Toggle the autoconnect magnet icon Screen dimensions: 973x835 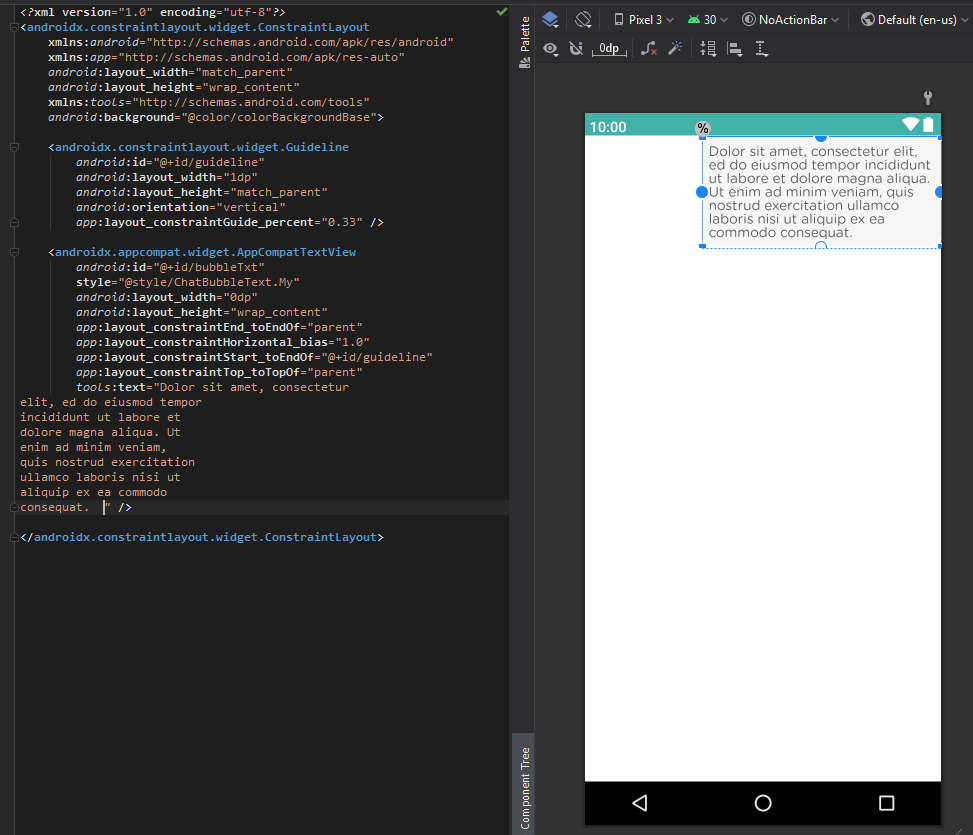(576, 48)
